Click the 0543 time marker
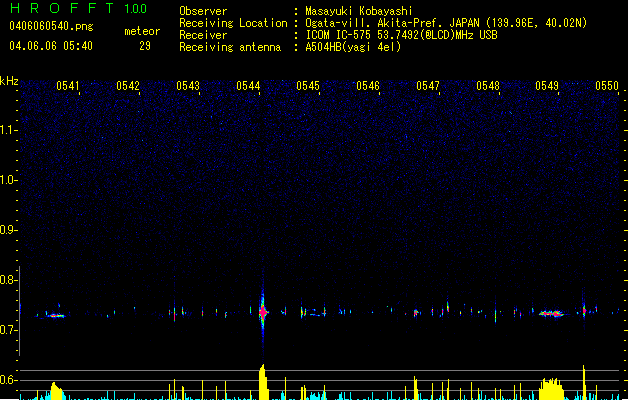This screenshot has height=400, width=629. pyautogui.click(x=188, y=86)
